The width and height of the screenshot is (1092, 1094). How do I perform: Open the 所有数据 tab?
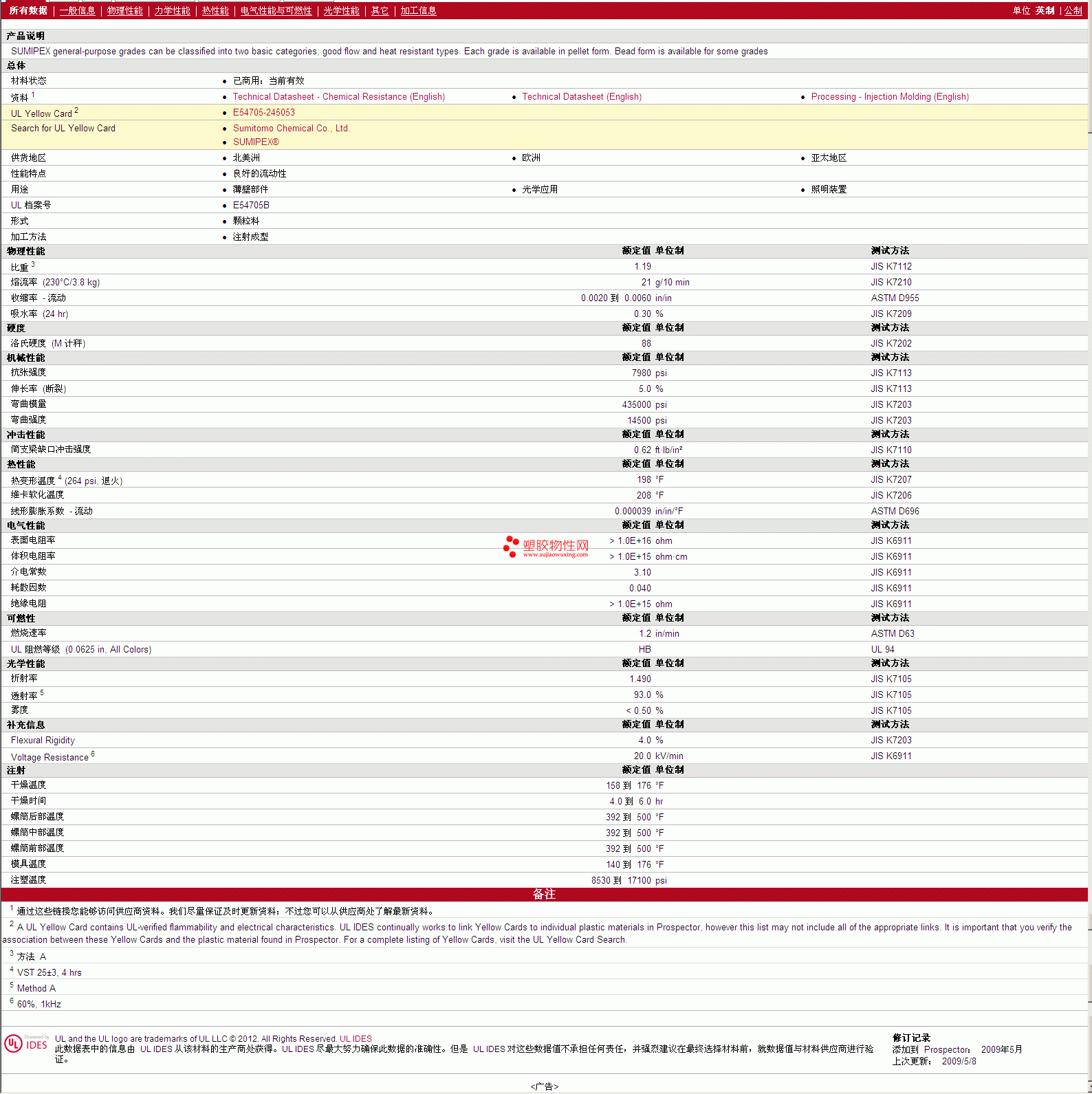click(28, 11)
